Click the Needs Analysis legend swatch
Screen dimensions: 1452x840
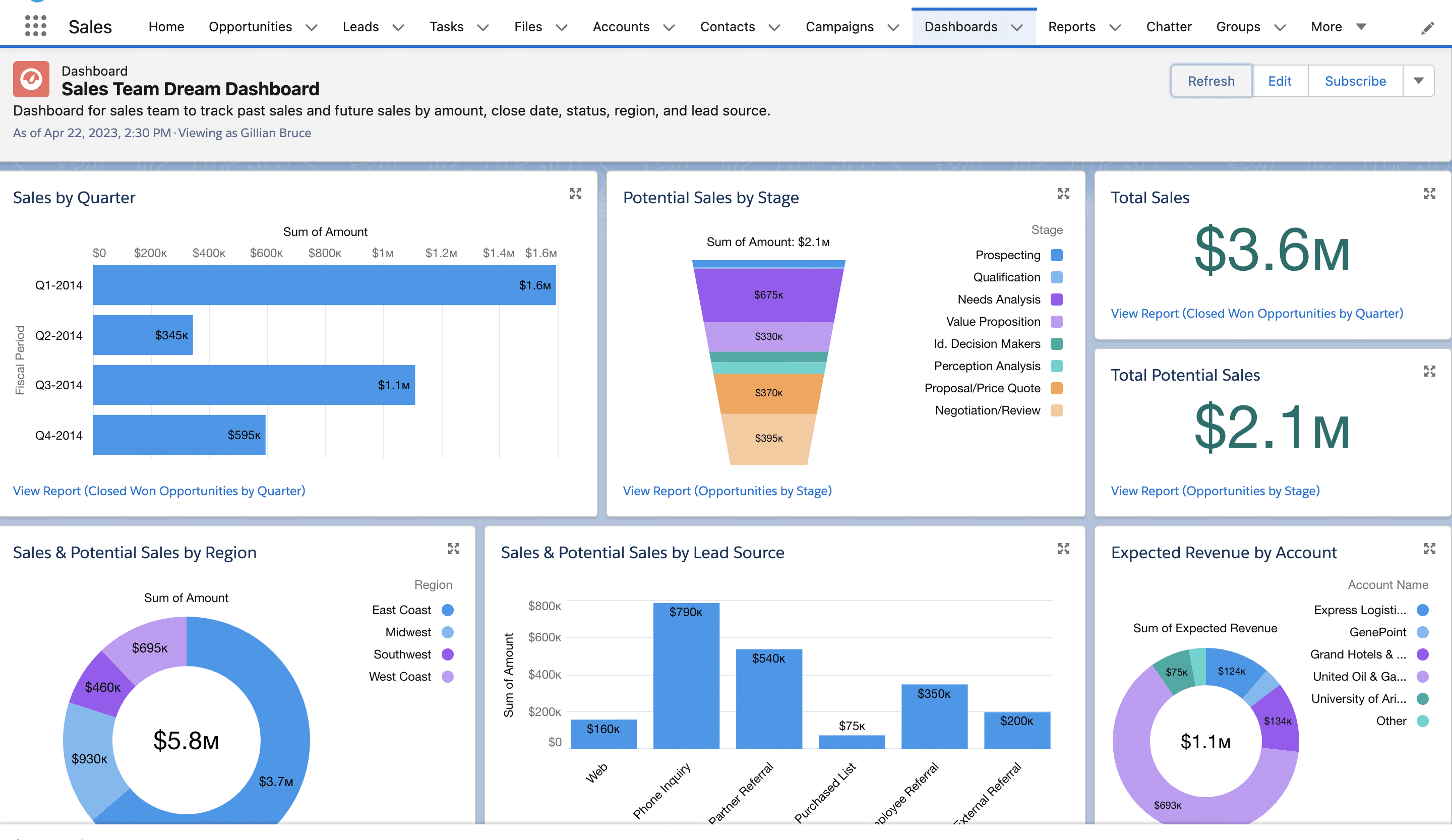tap(1056, 299)
